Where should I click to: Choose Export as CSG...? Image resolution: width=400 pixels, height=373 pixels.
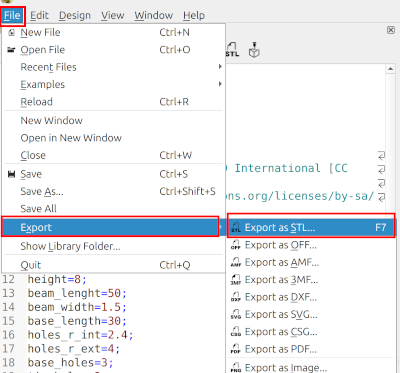click(x=311, y=332)
